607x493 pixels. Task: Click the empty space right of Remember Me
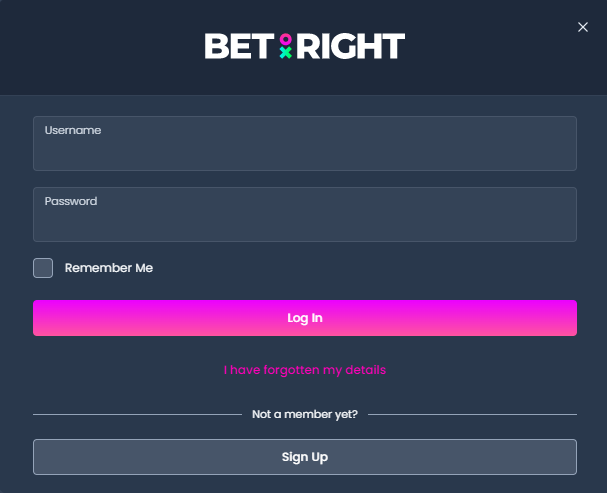click(x=365, y=268)
